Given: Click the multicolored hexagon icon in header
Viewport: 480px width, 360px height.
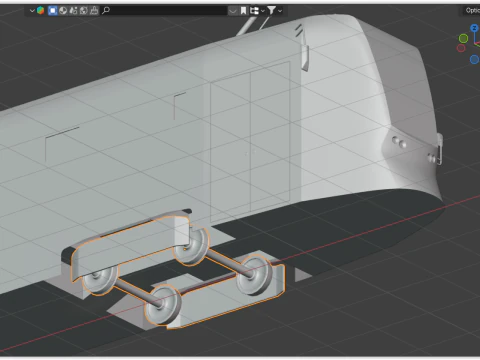Looking at the screenshot, I should point(40,11).
